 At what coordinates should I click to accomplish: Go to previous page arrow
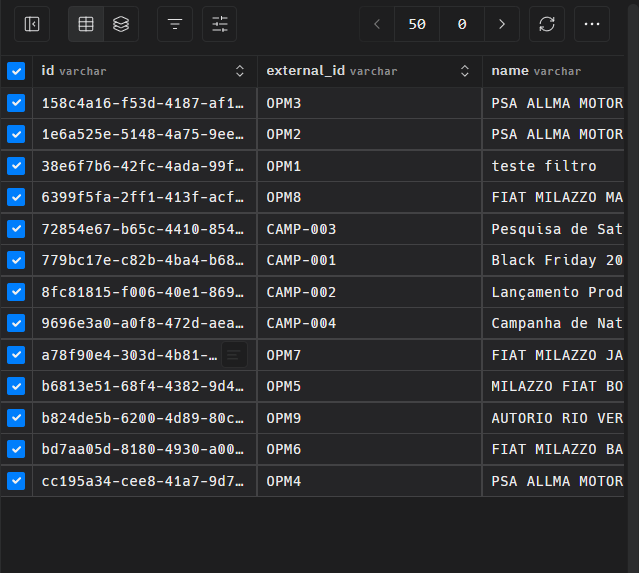377,24
